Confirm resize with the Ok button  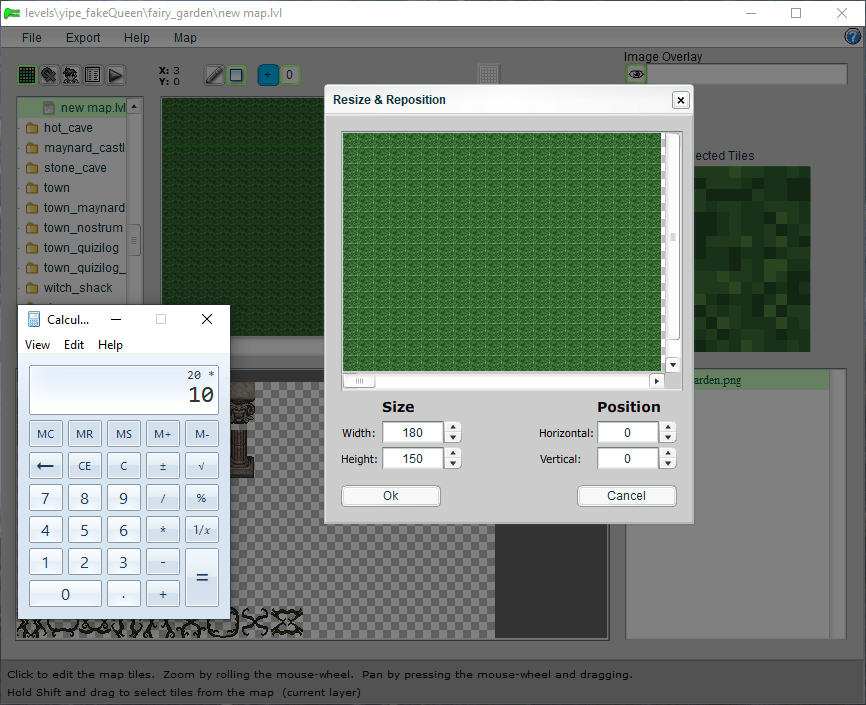(390, 496)
